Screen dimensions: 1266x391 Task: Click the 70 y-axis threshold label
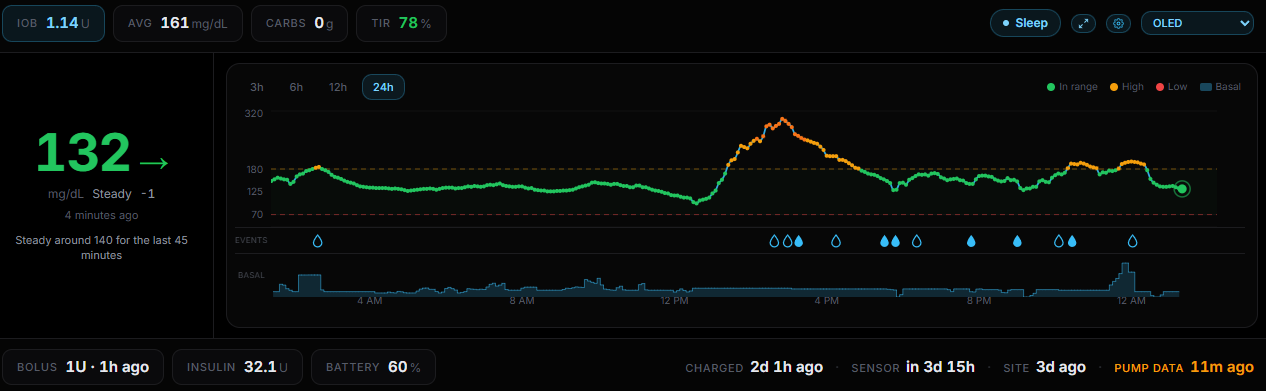256,214
